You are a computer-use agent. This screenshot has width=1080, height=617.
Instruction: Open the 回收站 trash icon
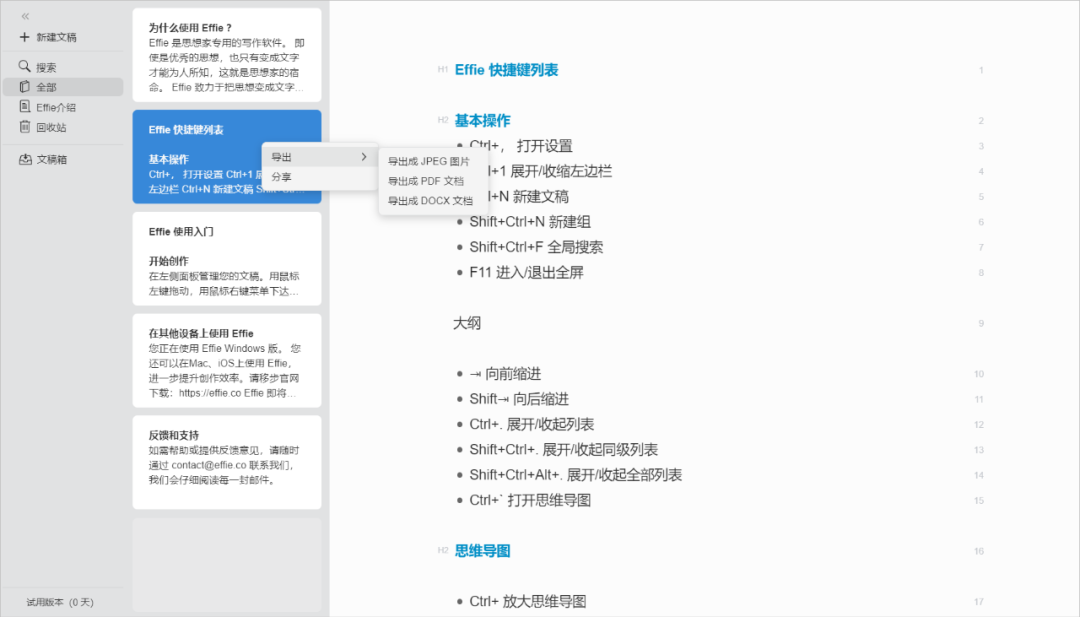click(x=25, y=127)
